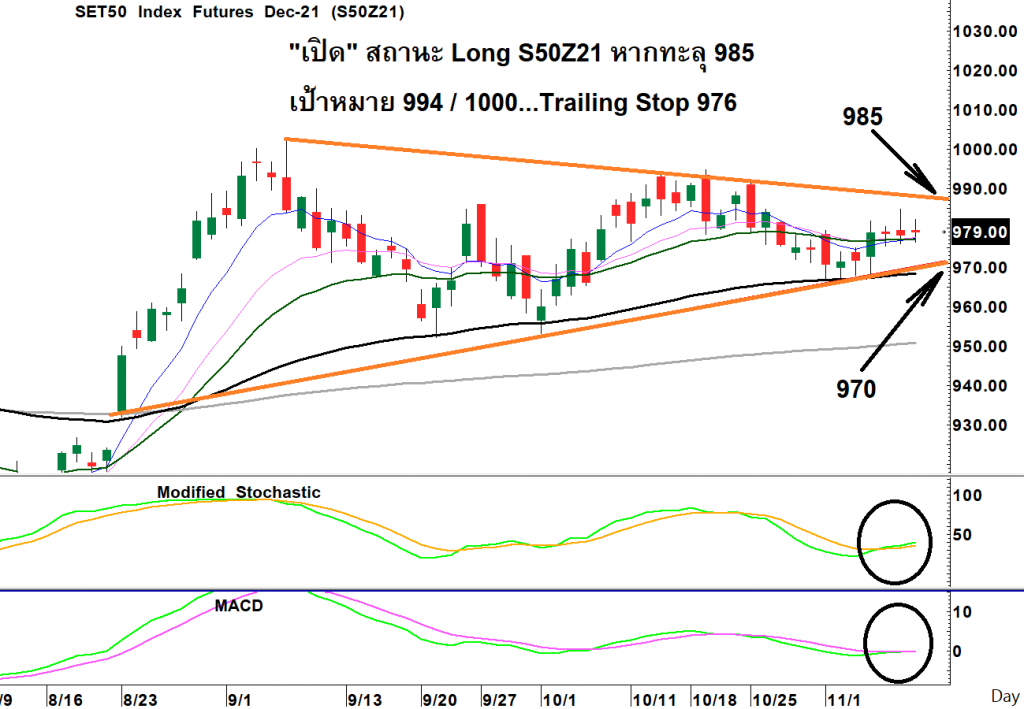This screenshot has width=1024, height=709.
Task: Click the 10/18 date label on time axis
Action: pos(714,701)
